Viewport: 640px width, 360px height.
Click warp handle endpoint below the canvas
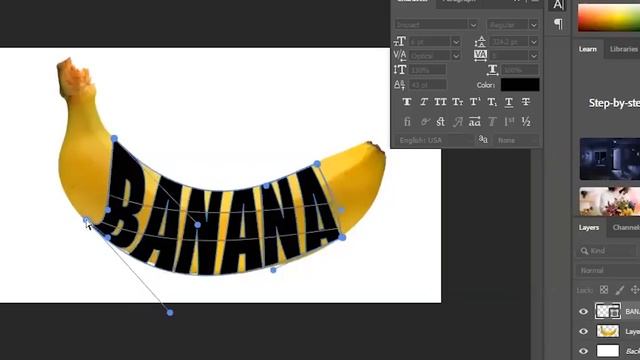point(170,313)
